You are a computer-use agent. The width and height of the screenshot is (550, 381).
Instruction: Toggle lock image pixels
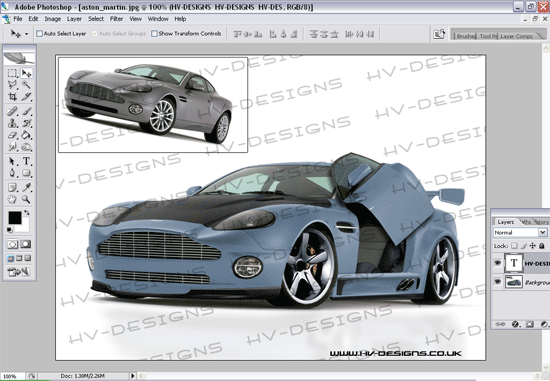(524, 246)
